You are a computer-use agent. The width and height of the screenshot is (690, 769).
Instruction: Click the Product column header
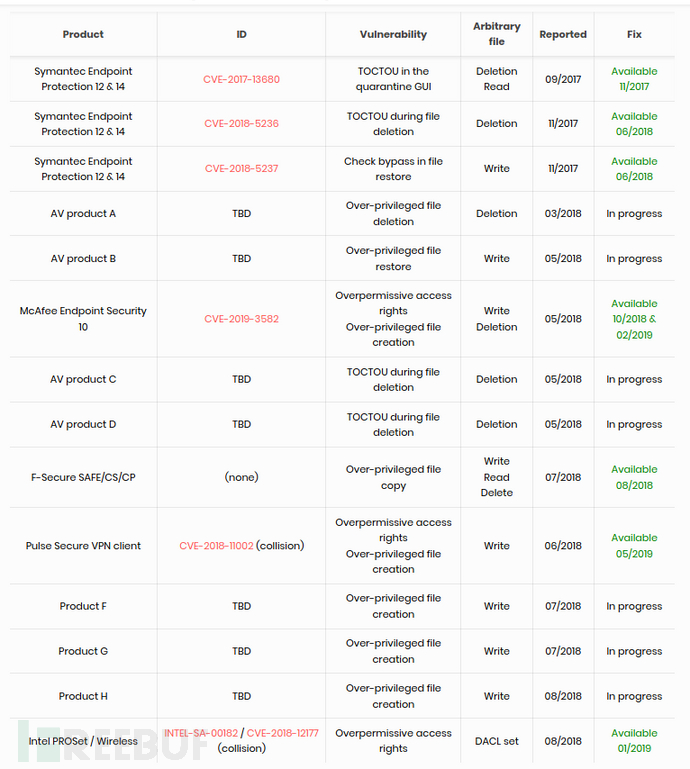[x=83, y=34]
